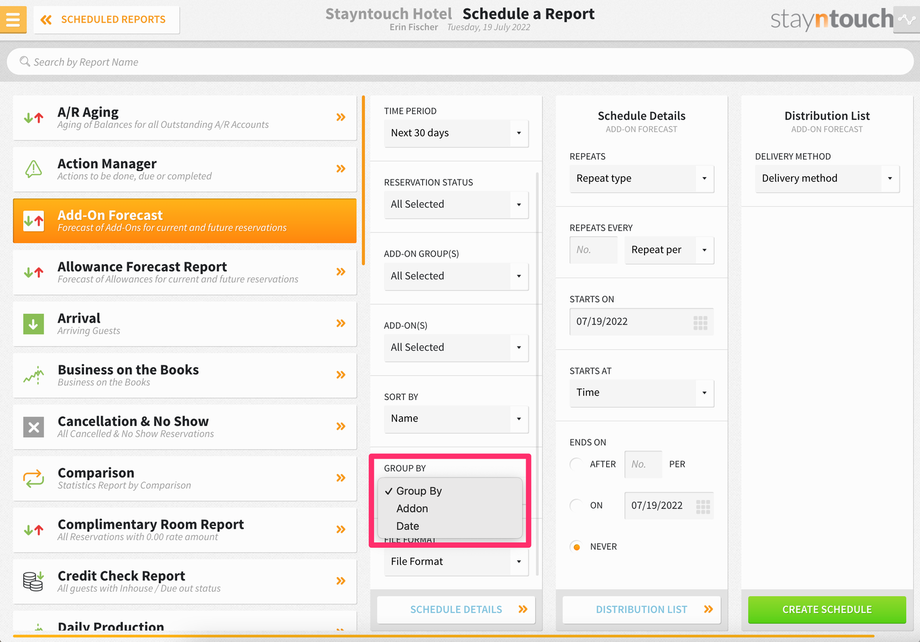Open the Delivery method dropdown

tap(827, 179)
